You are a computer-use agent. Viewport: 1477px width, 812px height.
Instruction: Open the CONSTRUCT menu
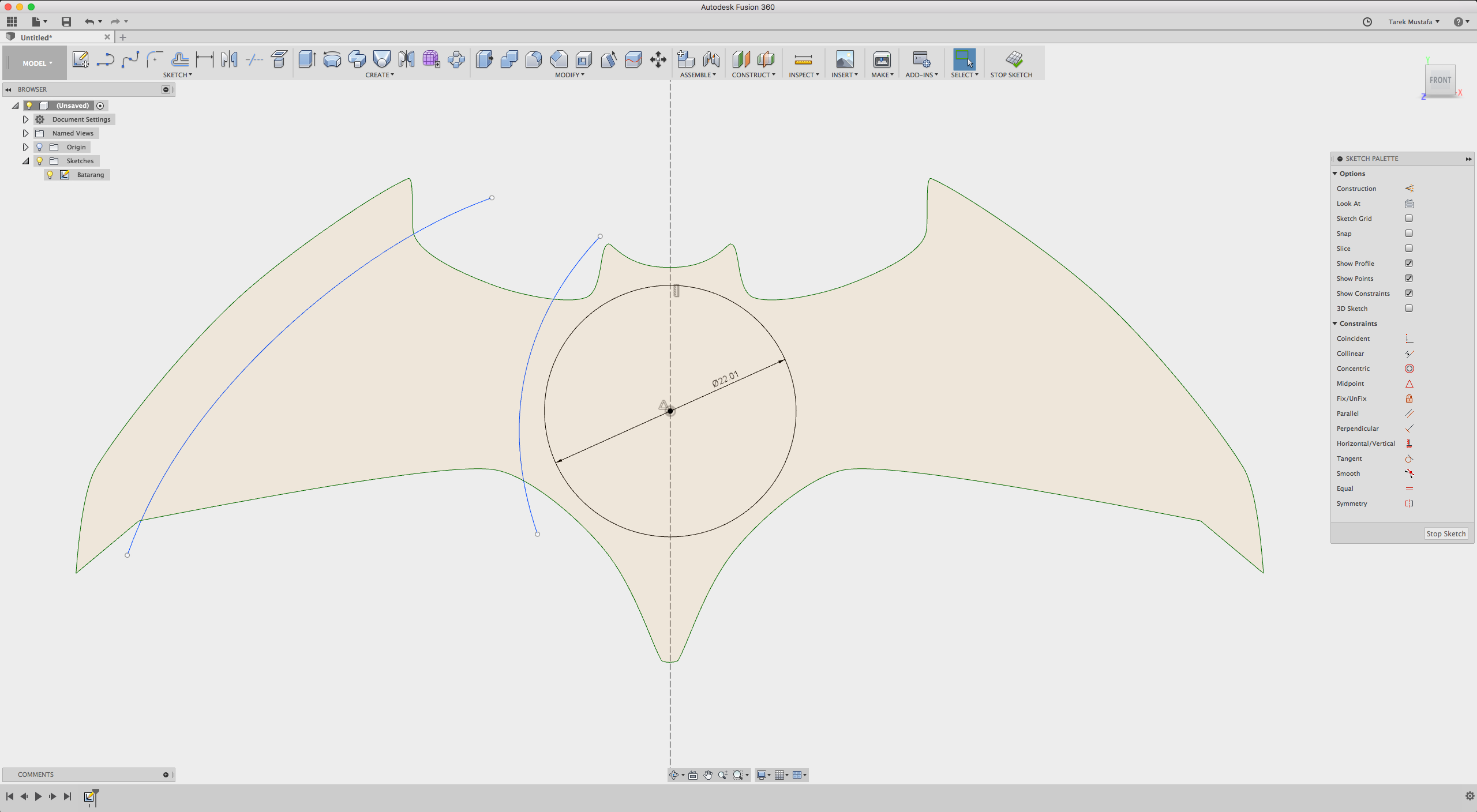pyautogui.click(x=754, y=75)
